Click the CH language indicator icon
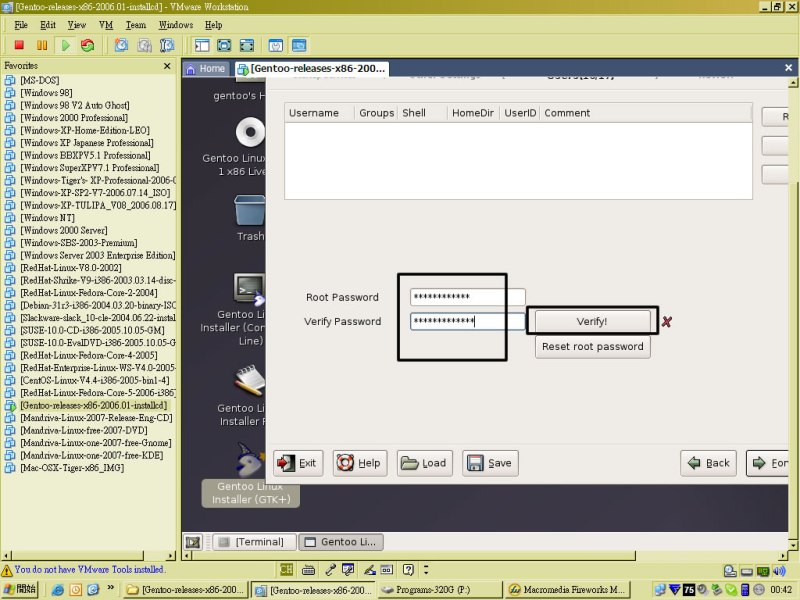 click(x=286, y=570)
